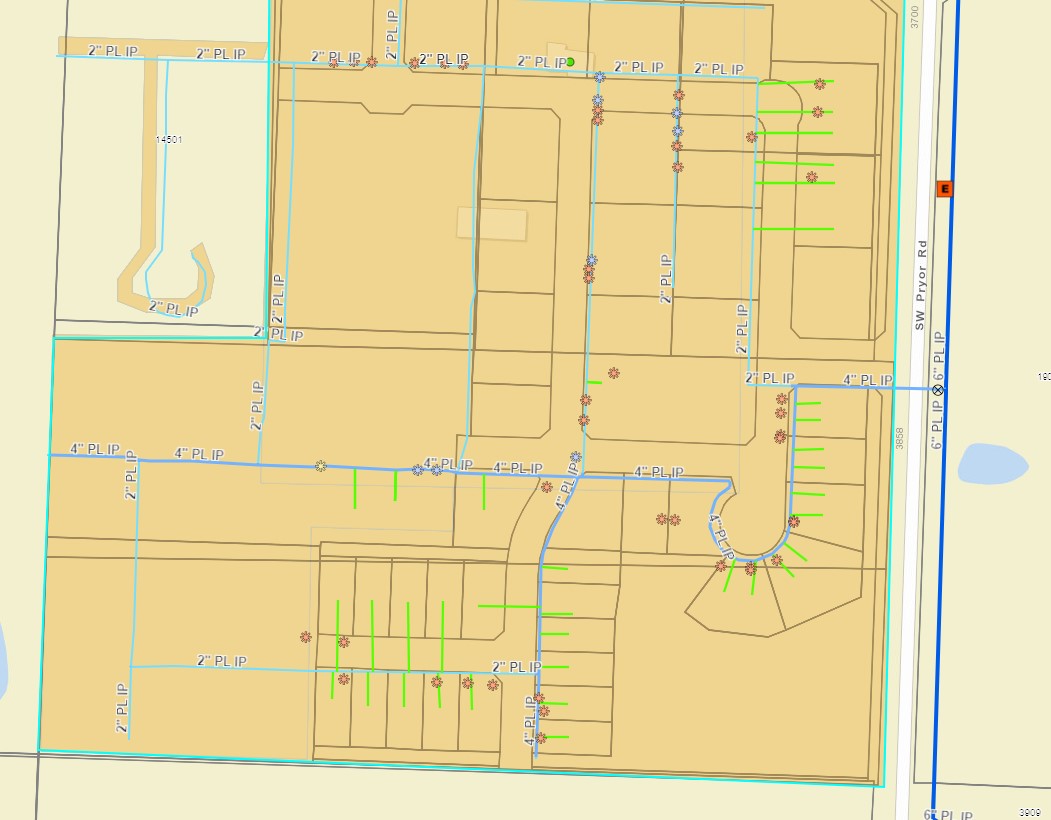
Task: Click the leftmost of two blue markers on the 4" main
Action: 418,469
